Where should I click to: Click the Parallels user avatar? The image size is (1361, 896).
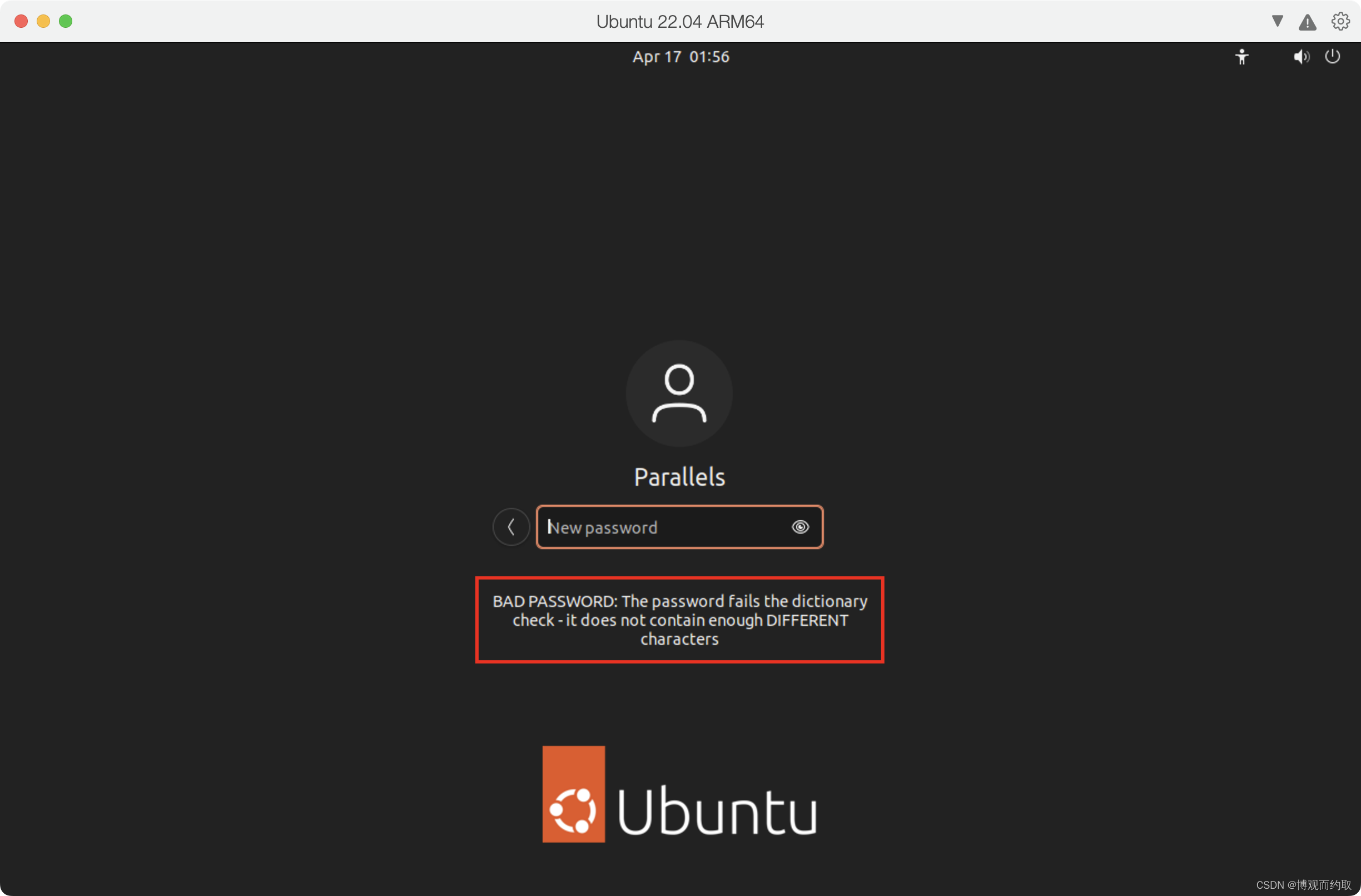point(679,394)
